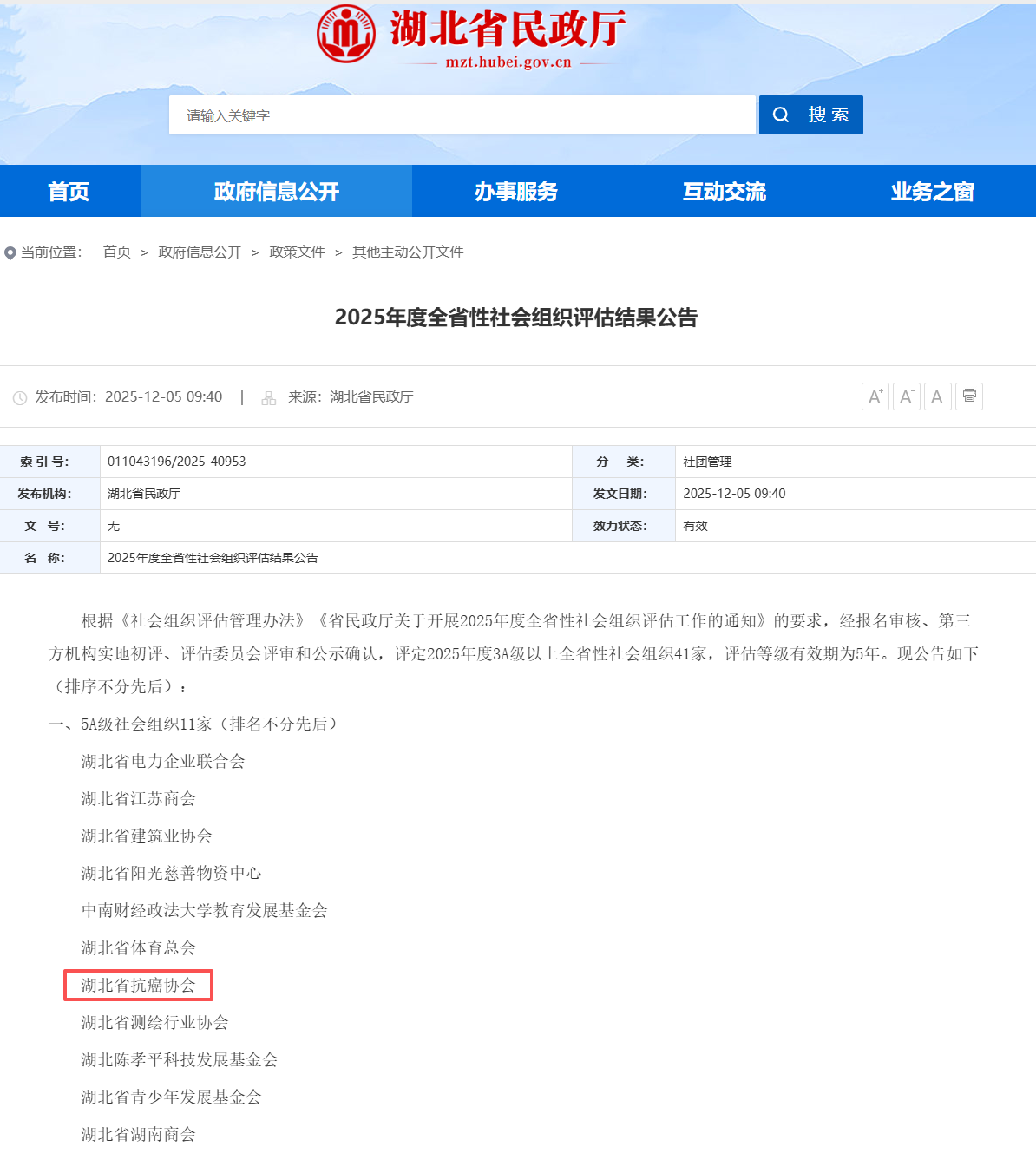
Task: Click the increase font size icon
Action: point(875,396)
